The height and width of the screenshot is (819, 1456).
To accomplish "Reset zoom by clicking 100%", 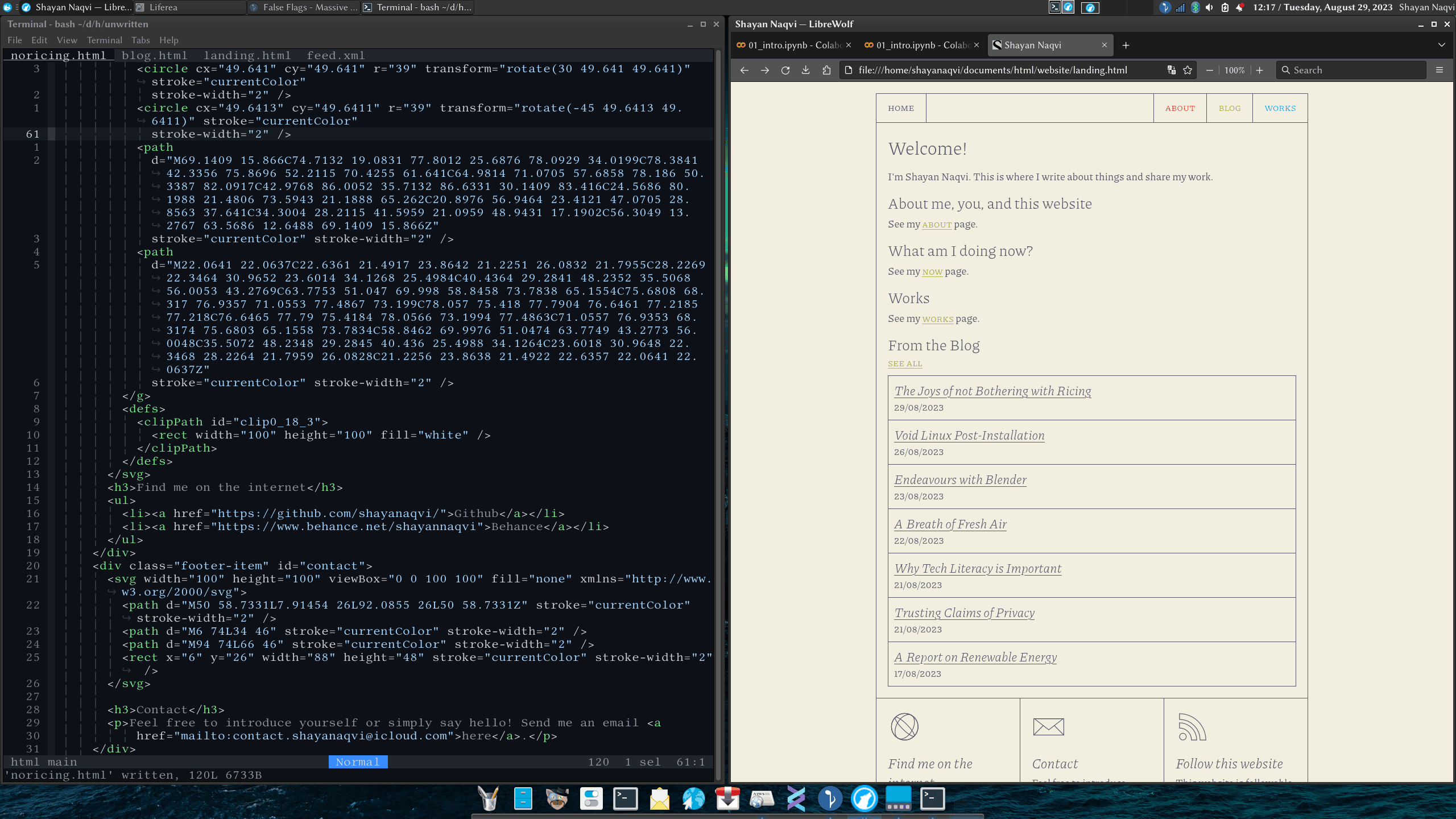I will [1234, 70].
